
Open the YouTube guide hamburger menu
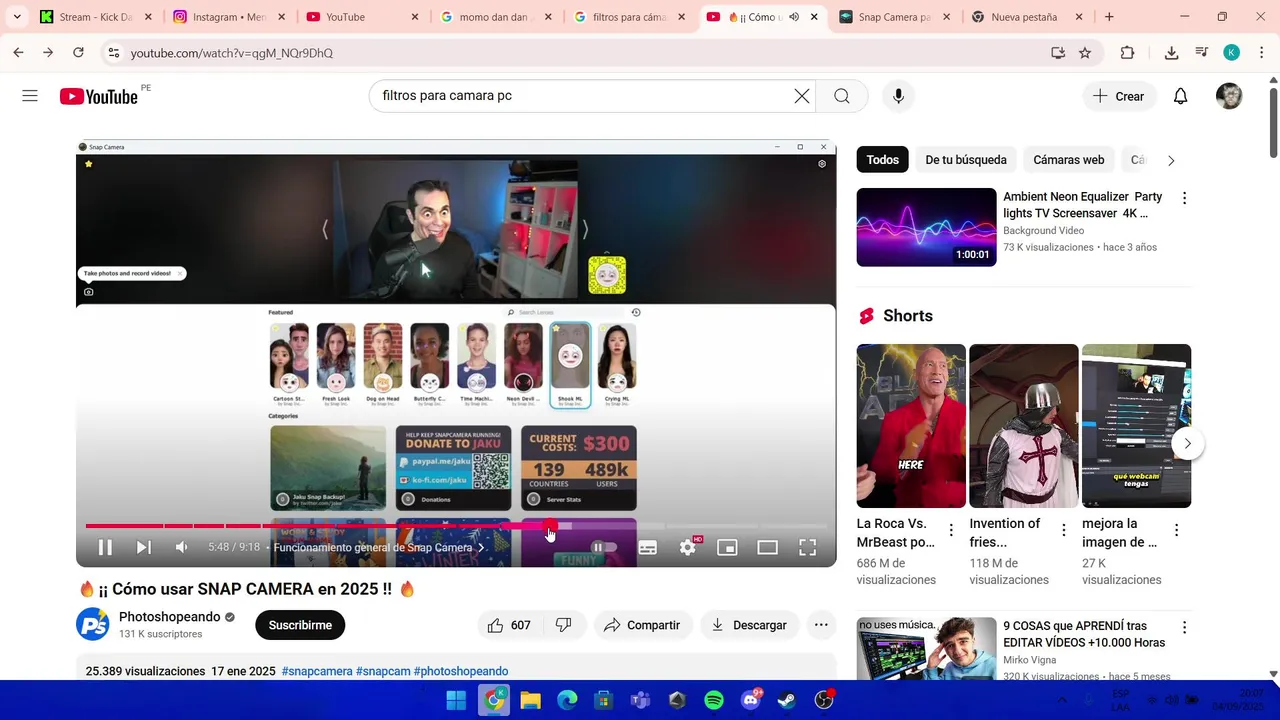tap(30, 96)
